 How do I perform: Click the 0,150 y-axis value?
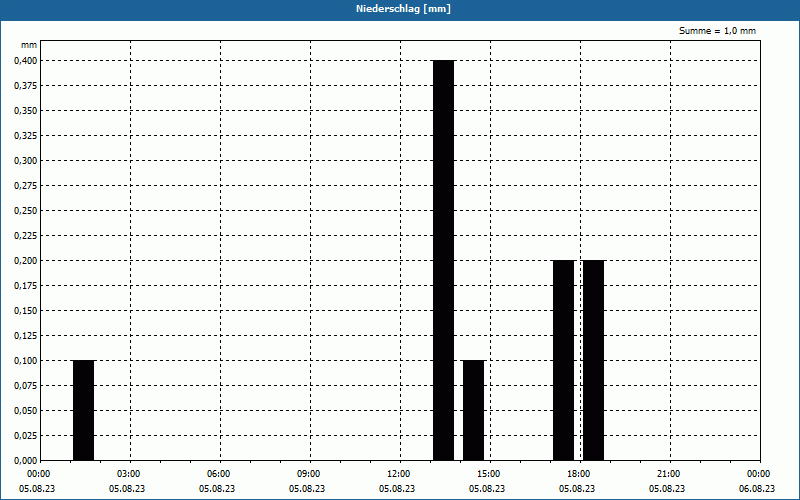click(x=26, y=311)
